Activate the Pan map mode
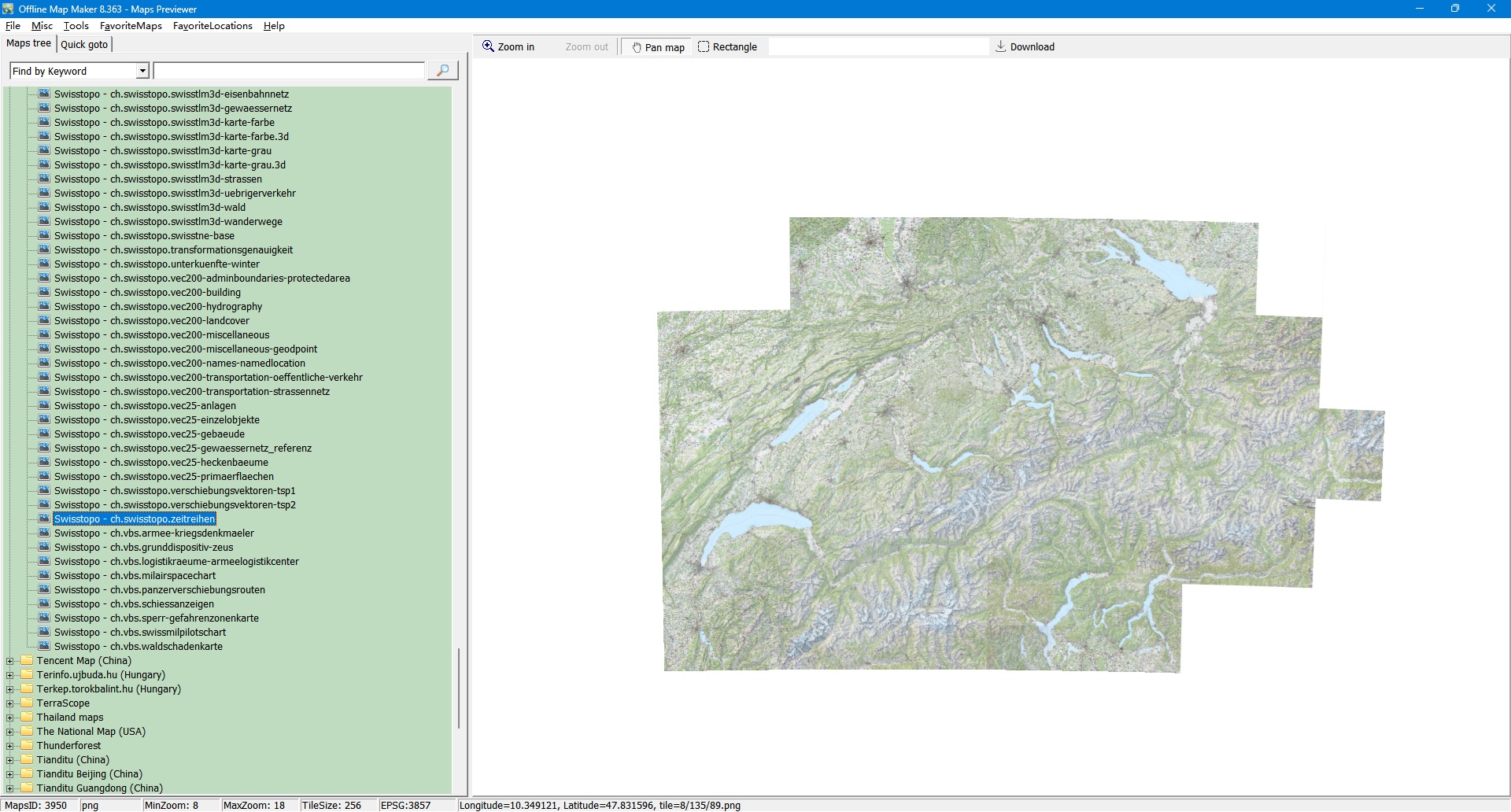This screenshot has width=1511, height=812. tap(658, 47)
